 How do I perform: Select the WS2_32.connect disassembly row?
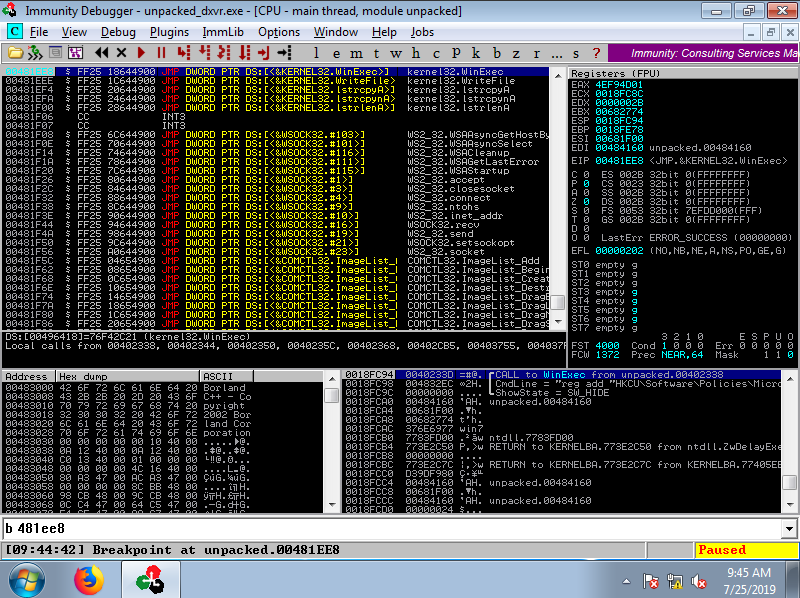[x=276, y=198]
